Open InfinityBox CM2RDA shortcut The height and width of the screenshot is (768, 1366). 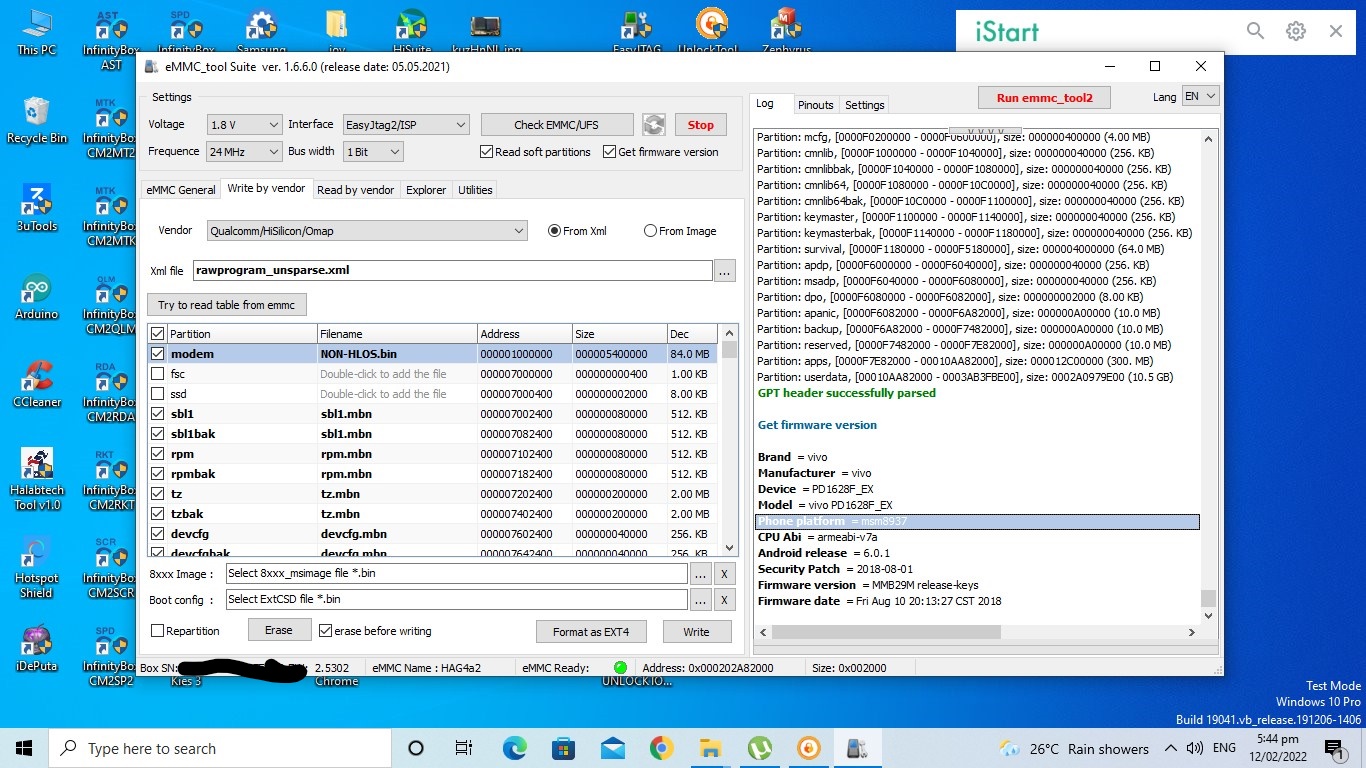(x=110, y=392)
